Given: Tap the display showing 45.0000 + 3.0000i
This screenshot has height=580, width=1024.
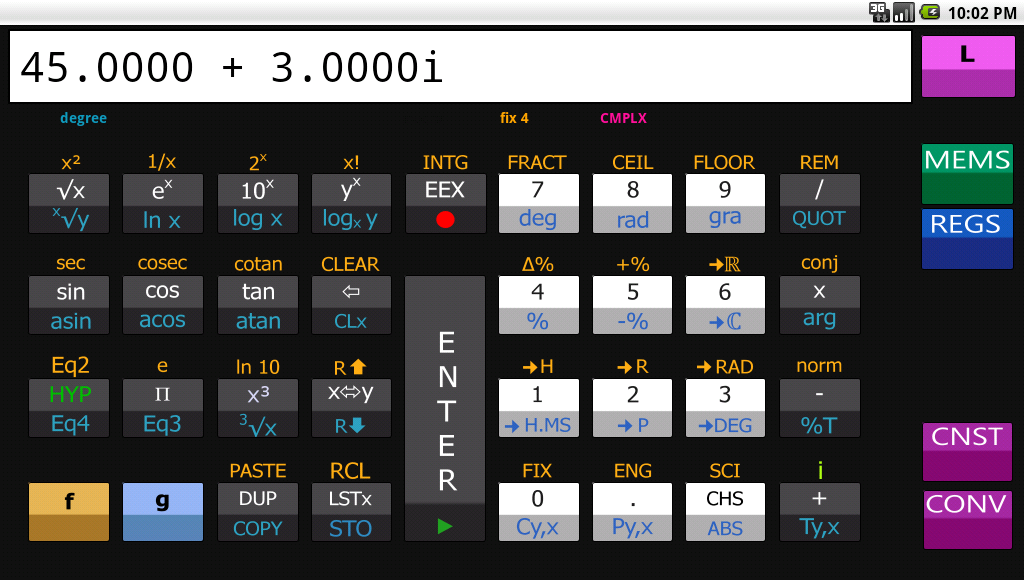Looking at the screenshot, I should (x=459, y=66).
